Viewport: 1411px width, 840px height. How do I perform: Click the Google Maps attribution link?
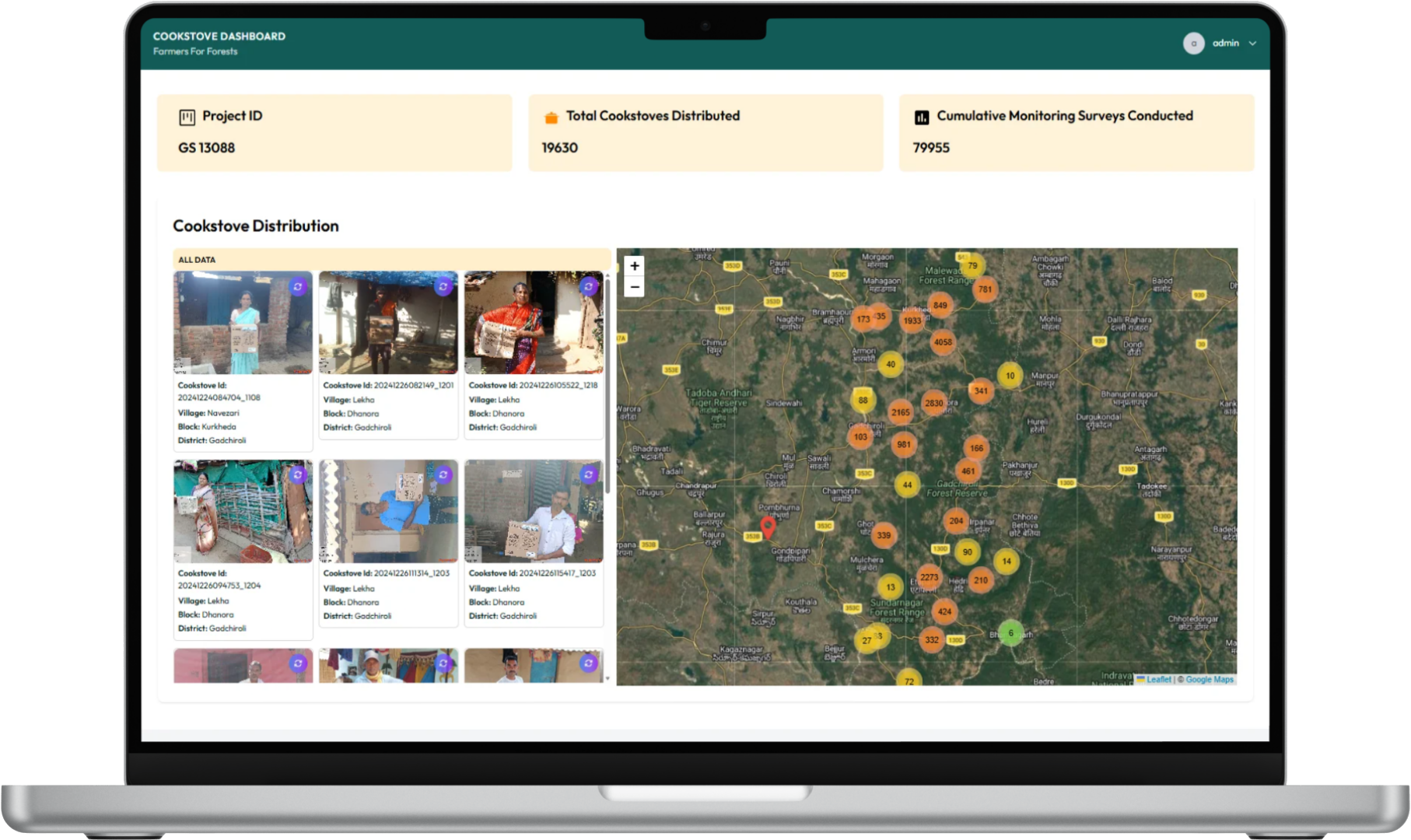[1210, 679]
